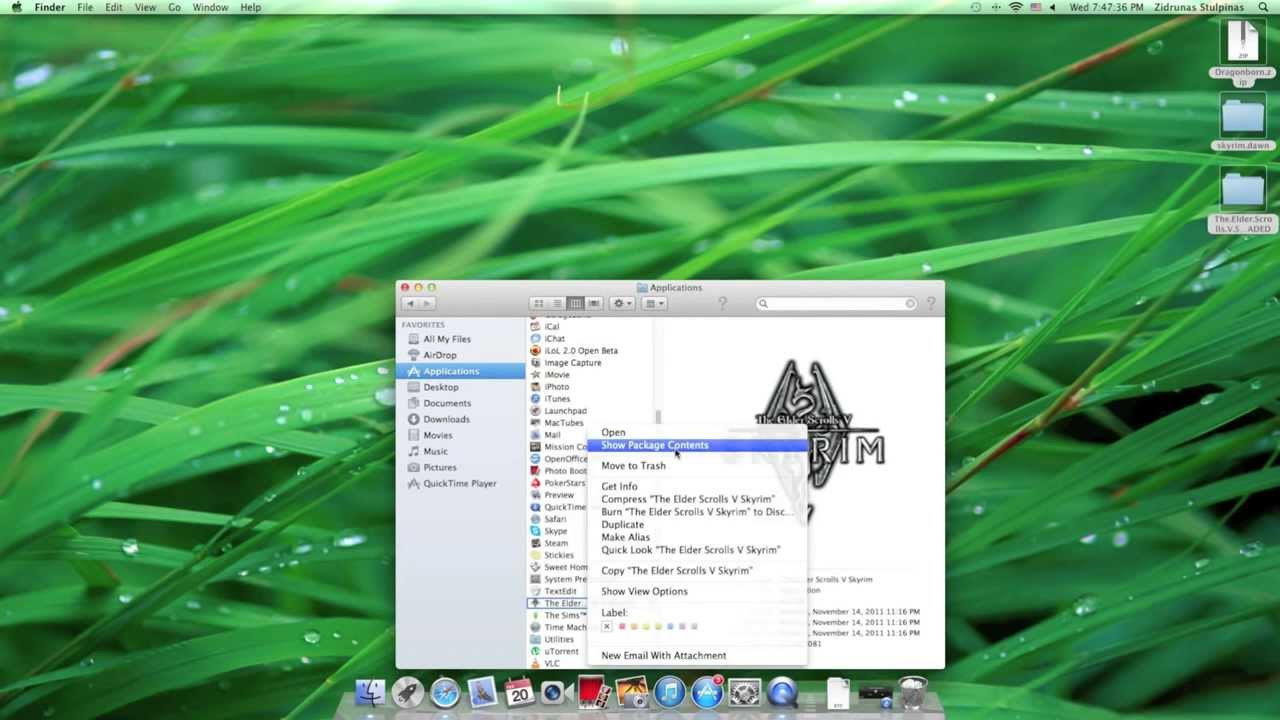Screen dimensions: 1280x720
Task: Open Launchpad rocket in Dock
Action: point(407,692)
